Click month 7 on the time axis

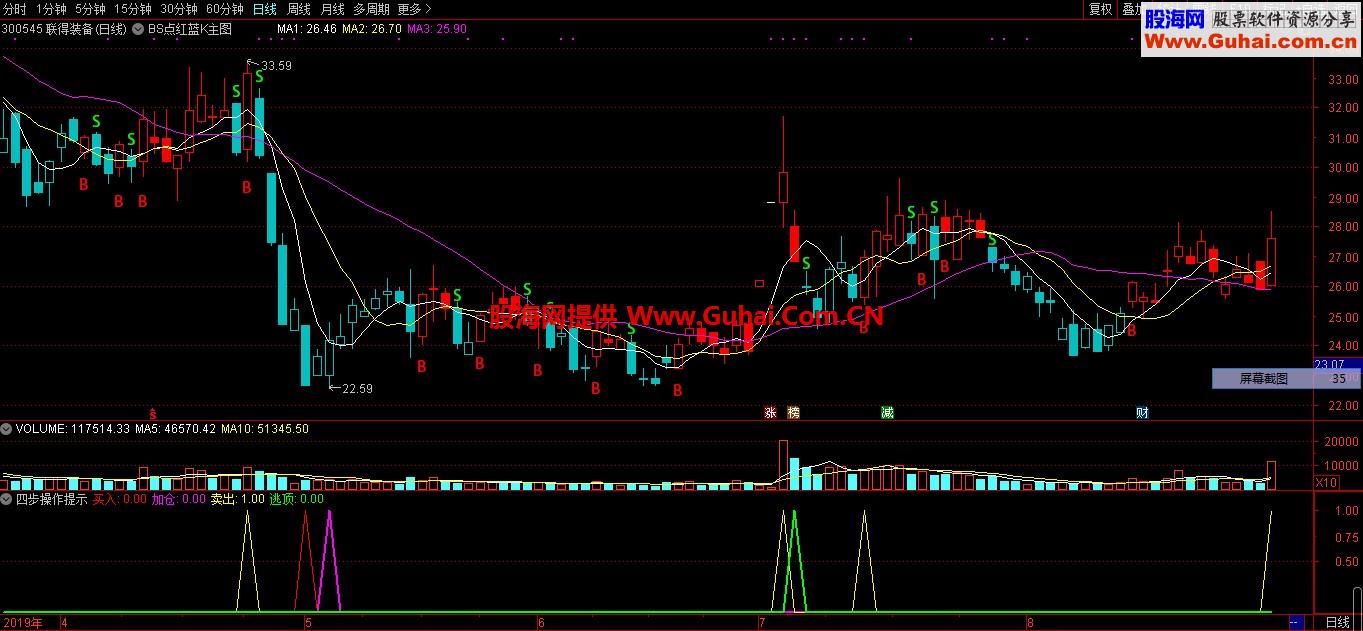[x=761, y=622]
